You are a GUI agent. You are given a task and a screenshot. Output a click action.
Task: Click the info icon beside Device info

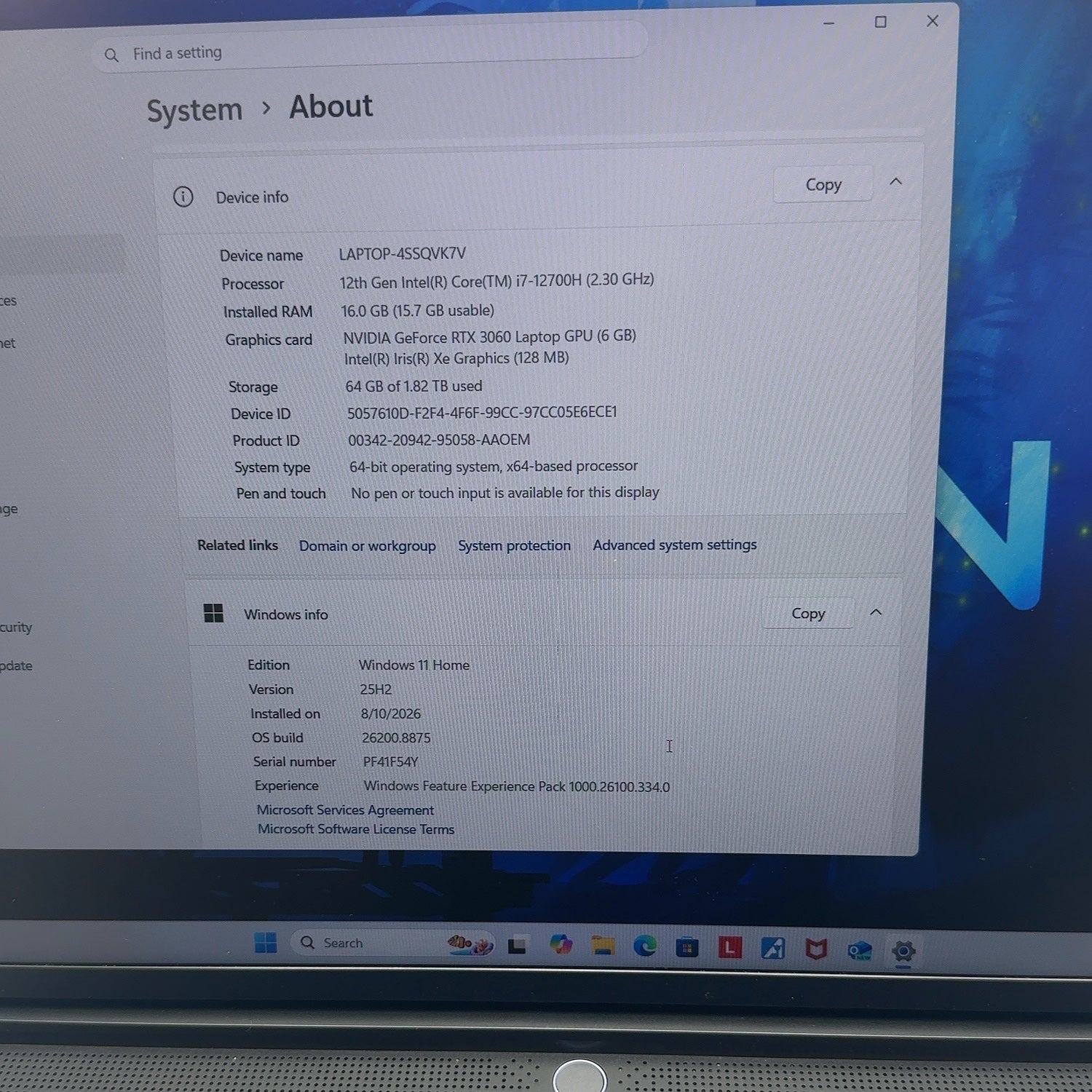click(x=183, y=197)
